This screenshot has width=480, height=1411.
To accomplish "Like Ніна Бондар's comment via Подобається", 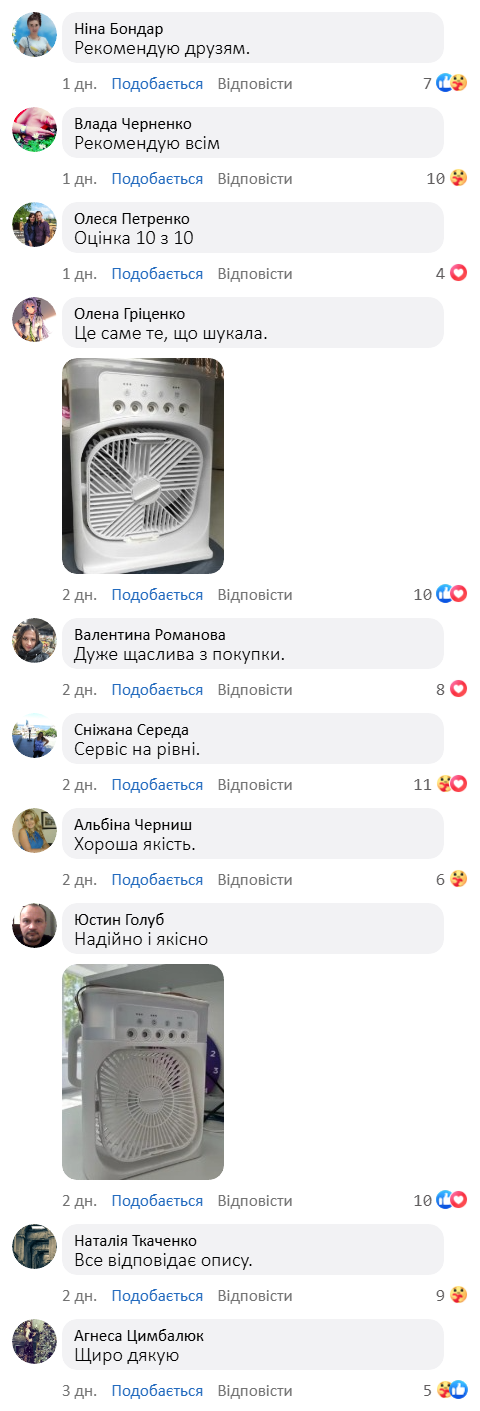I will (157, 84).
